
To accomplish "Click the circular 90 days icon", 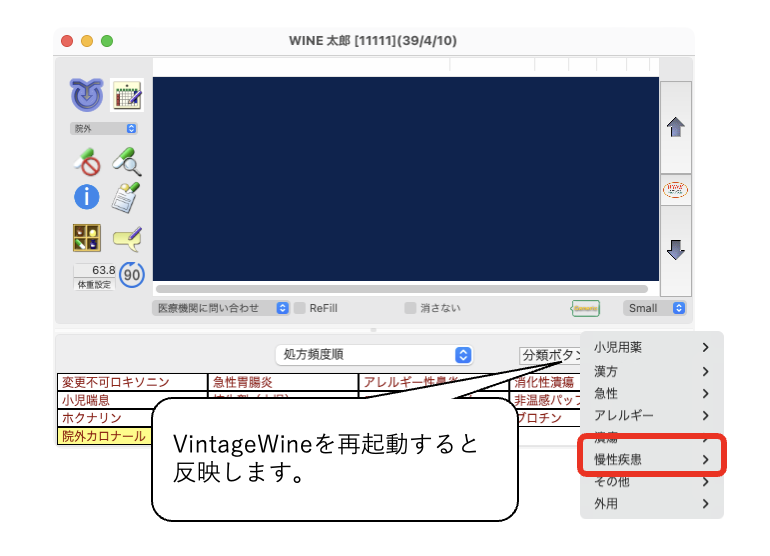I will 132,275.
